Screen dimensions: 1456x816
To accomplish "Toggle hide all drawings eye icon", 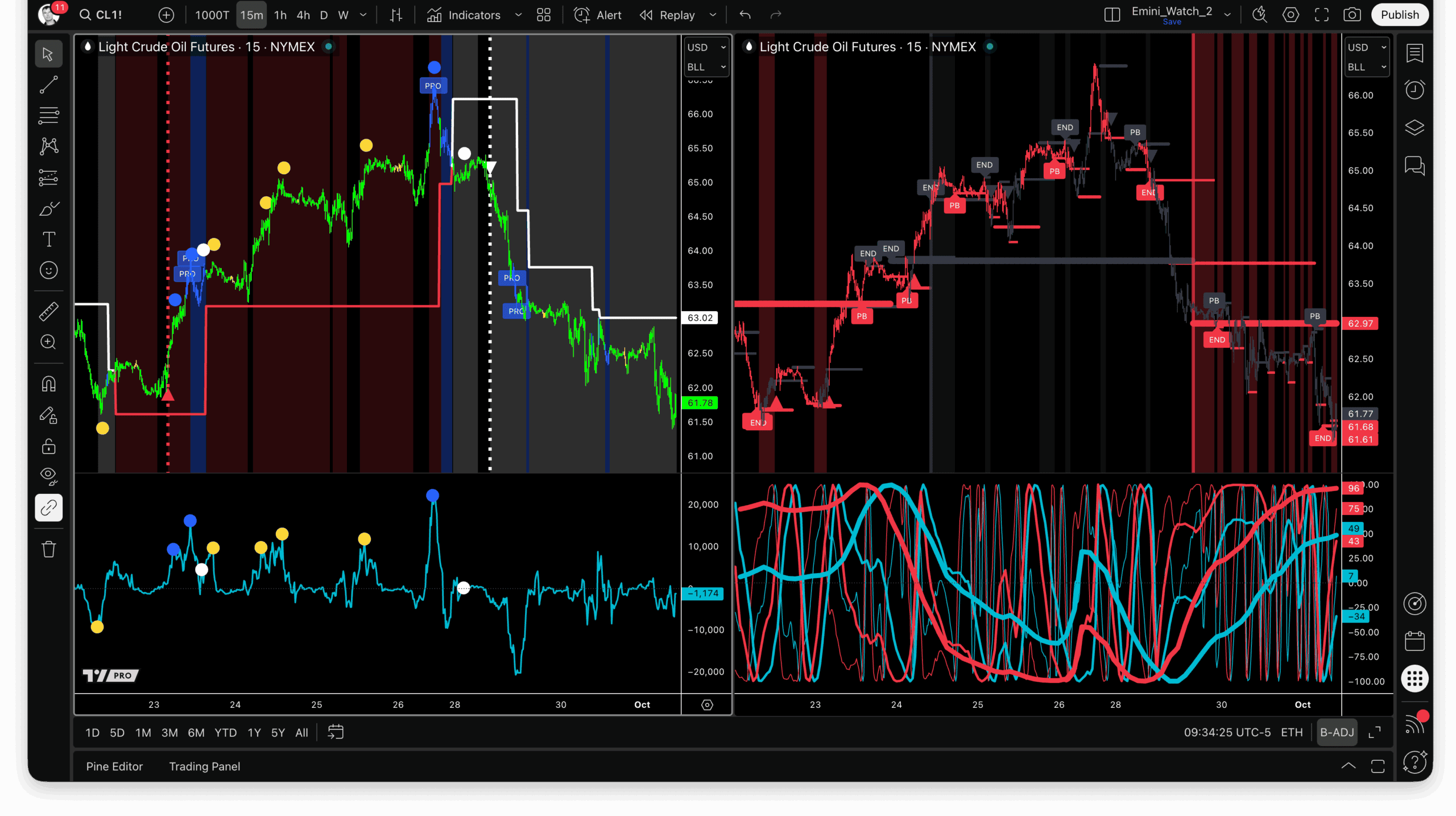I will pos(48,476).
